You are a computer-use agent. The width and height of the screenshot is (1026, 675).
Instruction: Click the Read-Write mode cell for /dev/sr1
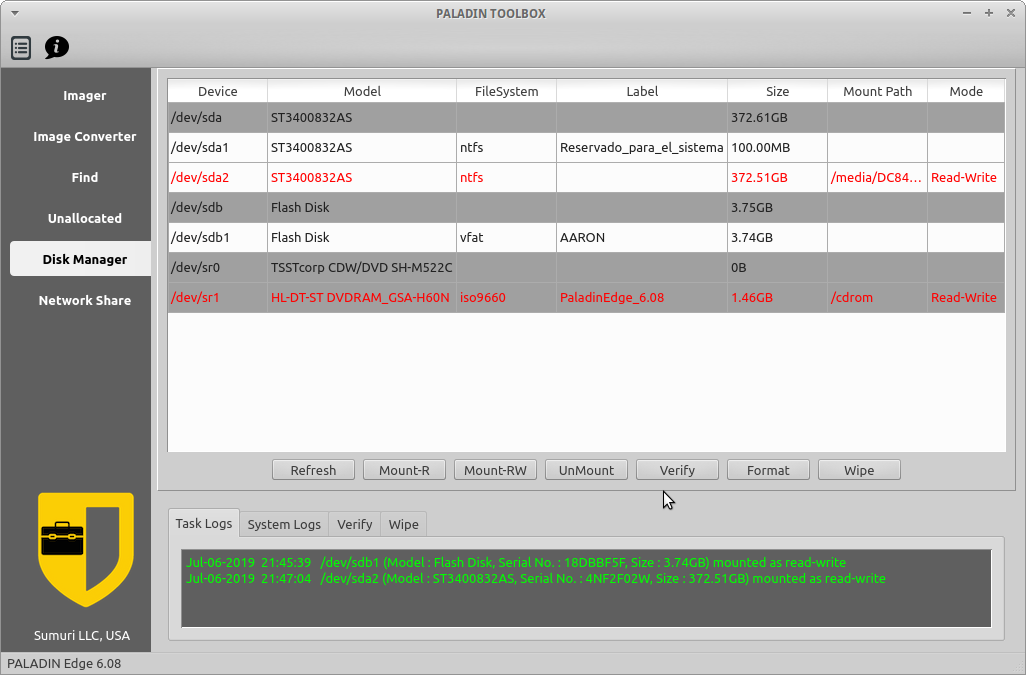pos(966,298)
